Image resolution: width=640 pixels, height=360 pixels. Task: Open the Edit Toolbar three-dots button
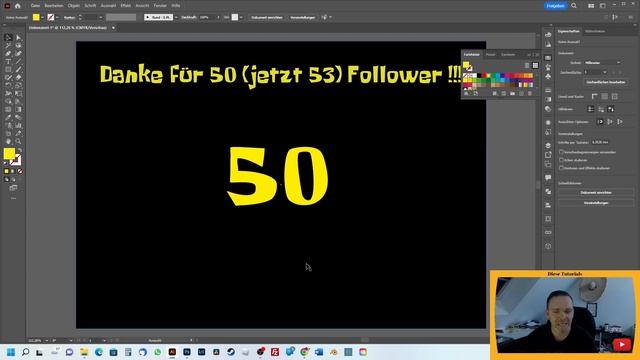pos(13,198)
